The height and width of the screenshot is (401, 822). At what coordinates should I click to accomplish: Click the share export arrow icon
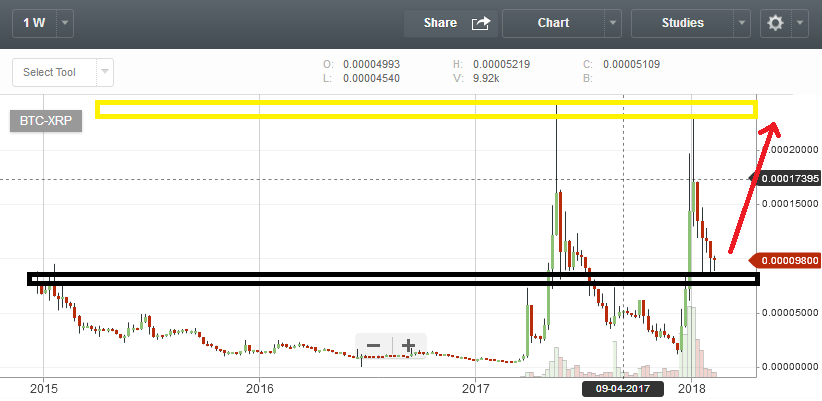point(481,23)
